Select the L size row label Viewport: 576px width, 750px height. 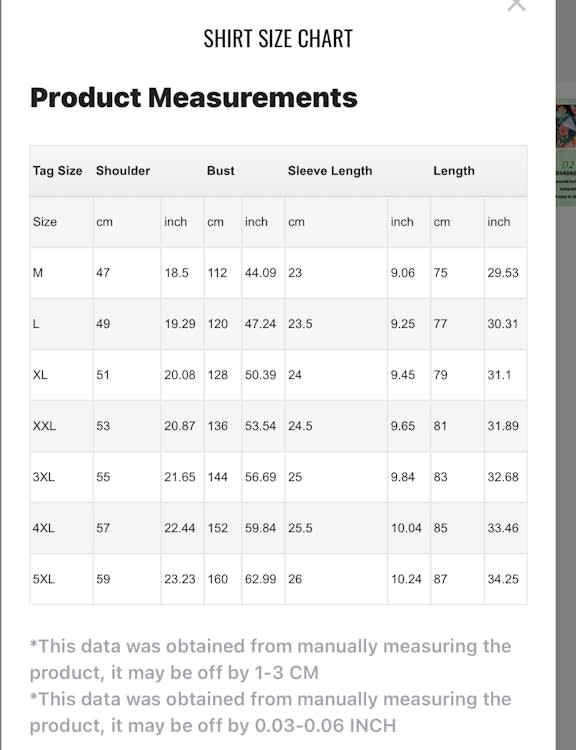pyautogui.click(x=36, y=324)
